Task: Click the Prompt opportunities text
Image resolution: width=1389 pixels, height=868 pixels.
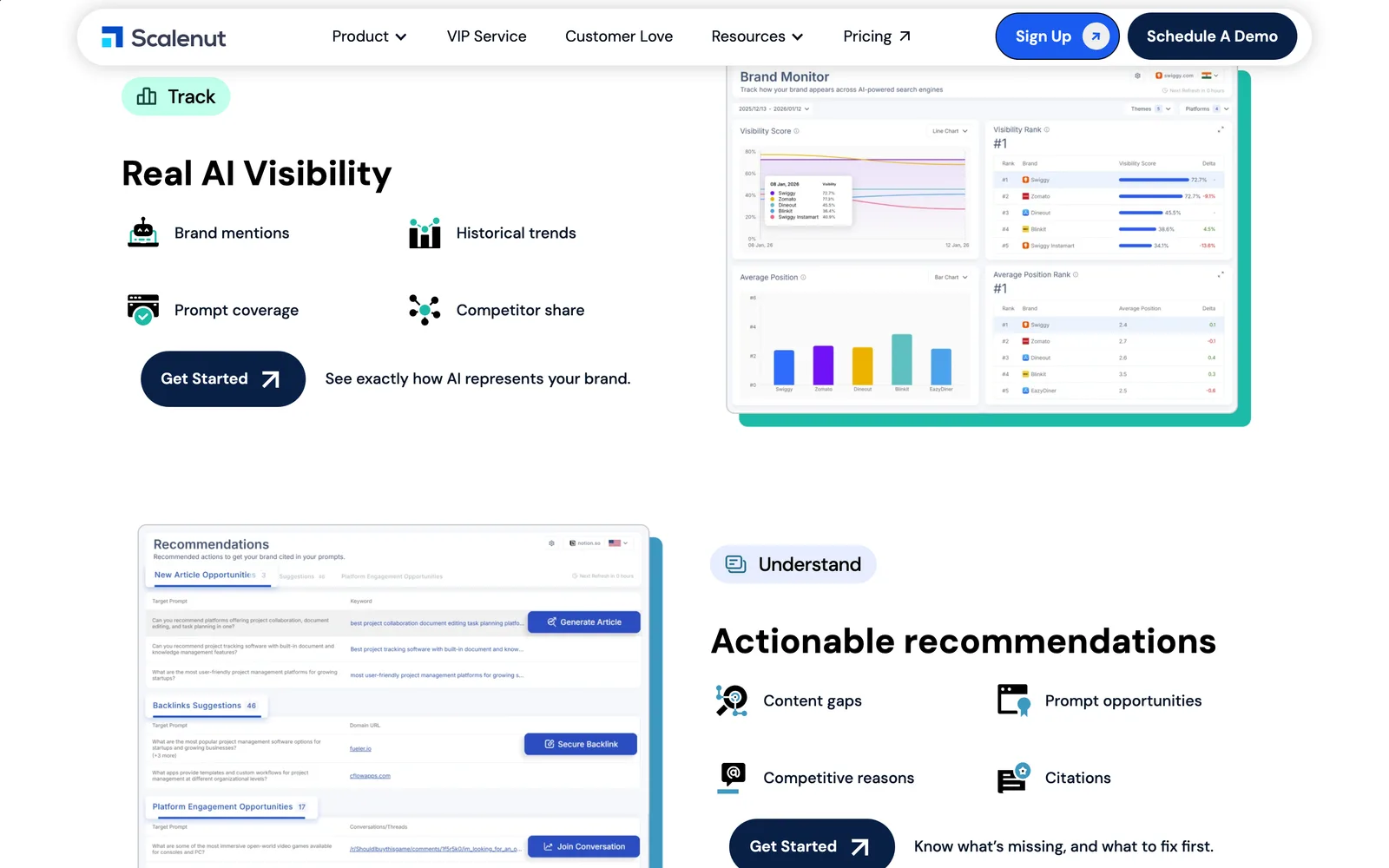Action: pos(1123,700)
